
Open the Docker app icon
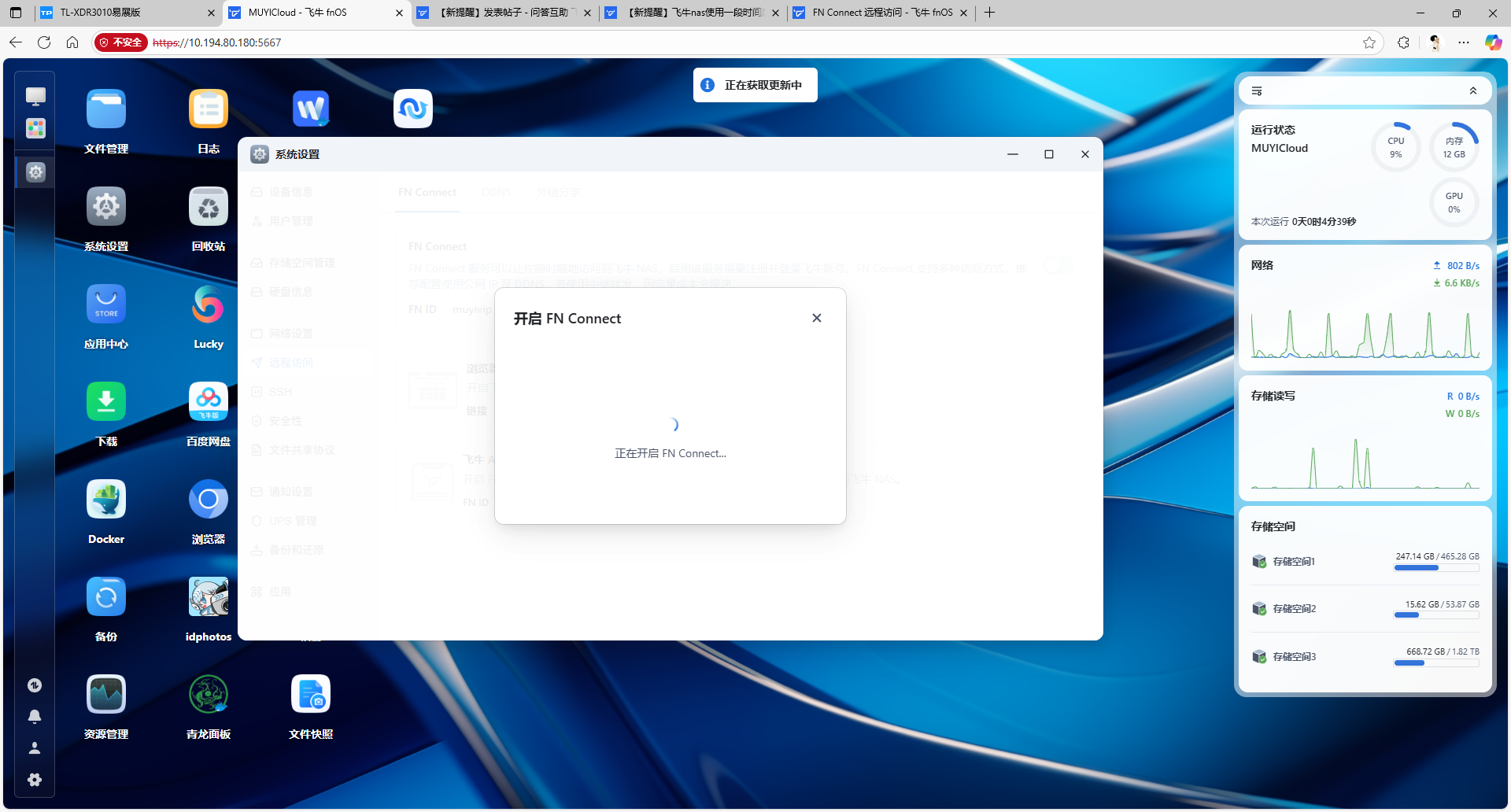[x=106, y=499]
